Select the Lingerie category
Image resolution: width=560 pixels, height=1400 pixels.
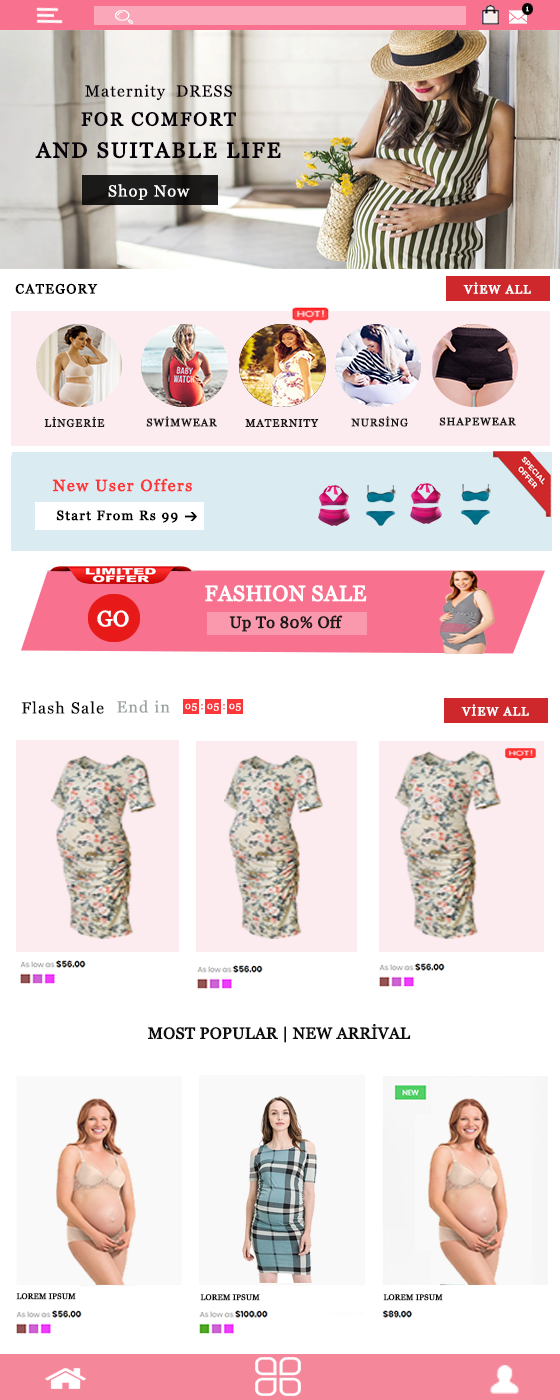click(78, 366)
